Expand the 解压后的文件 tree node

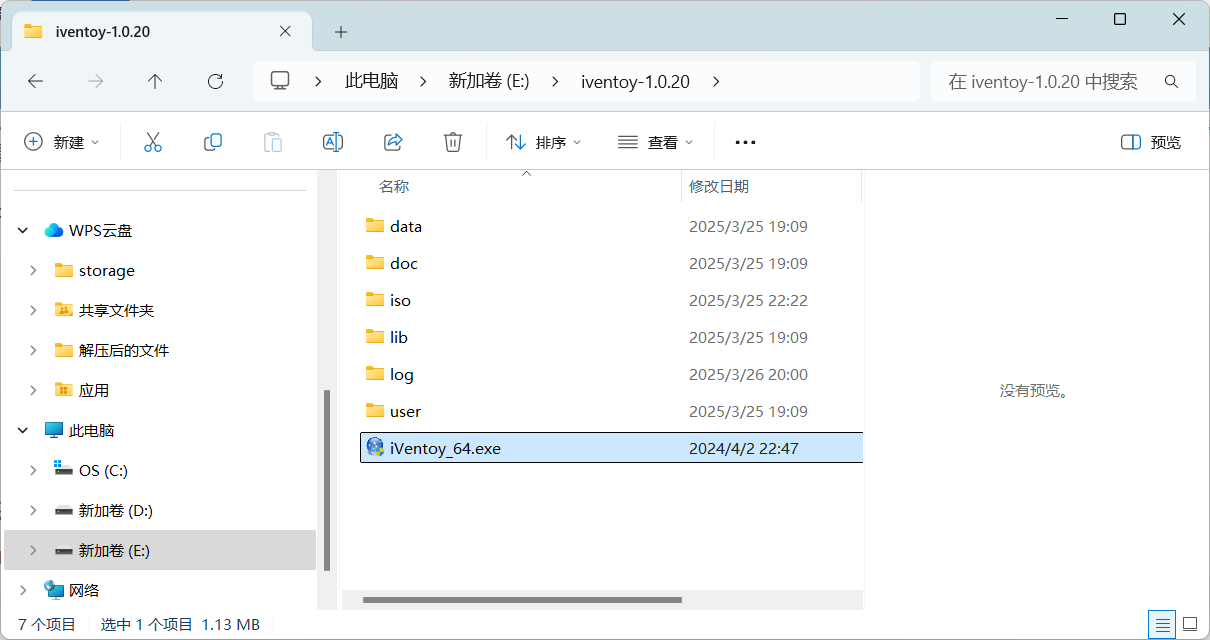pyautogui.click(x=33, y=350)
